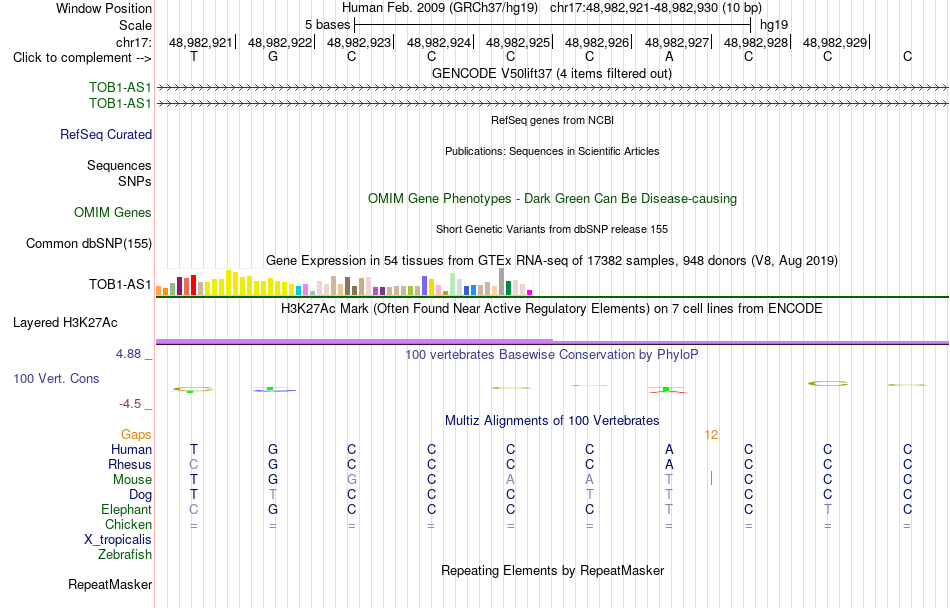Click the TOB1-AS1 GTEx expression label
The width and height of the screenshot is (950, 608).
point(120,284)
